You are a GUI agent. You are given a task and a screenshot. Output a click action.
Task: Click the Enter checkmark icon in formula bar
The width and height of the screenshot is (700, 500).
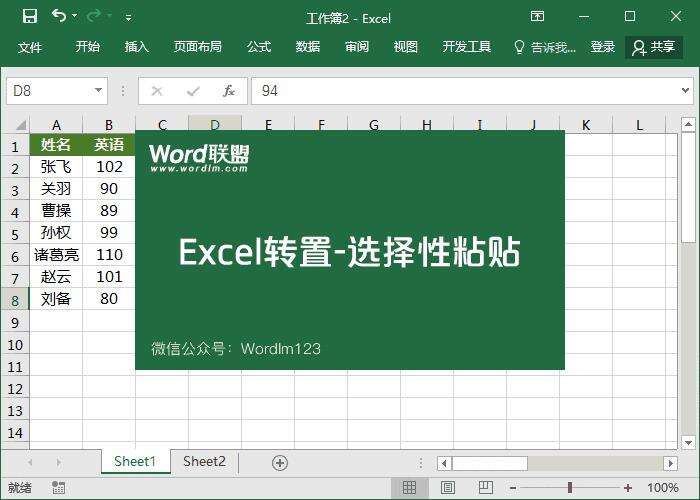pyautogui.click(x=193, y=91)
